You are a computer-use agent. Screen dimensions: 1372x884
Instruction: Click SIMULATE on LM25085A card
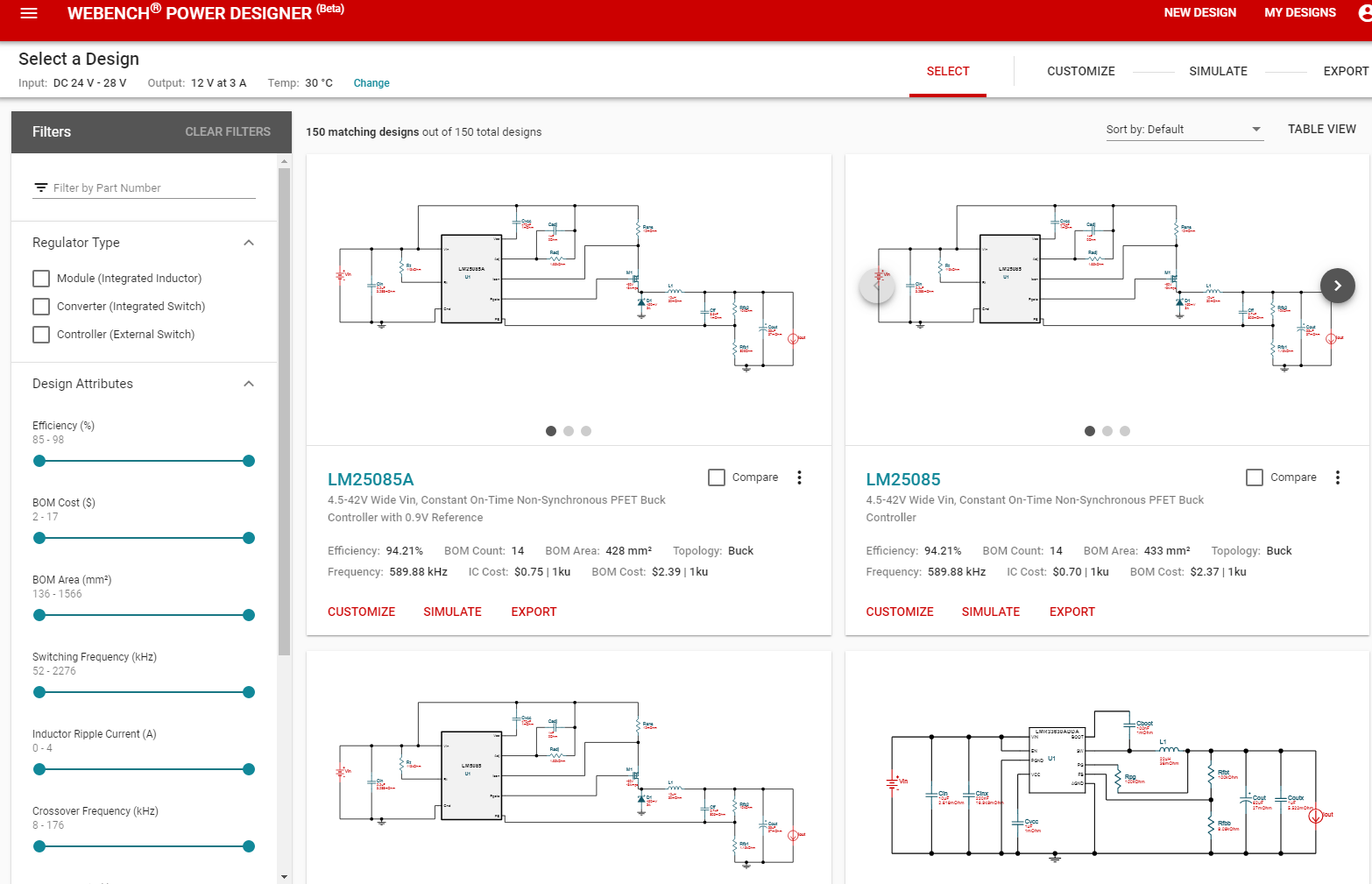452,612
